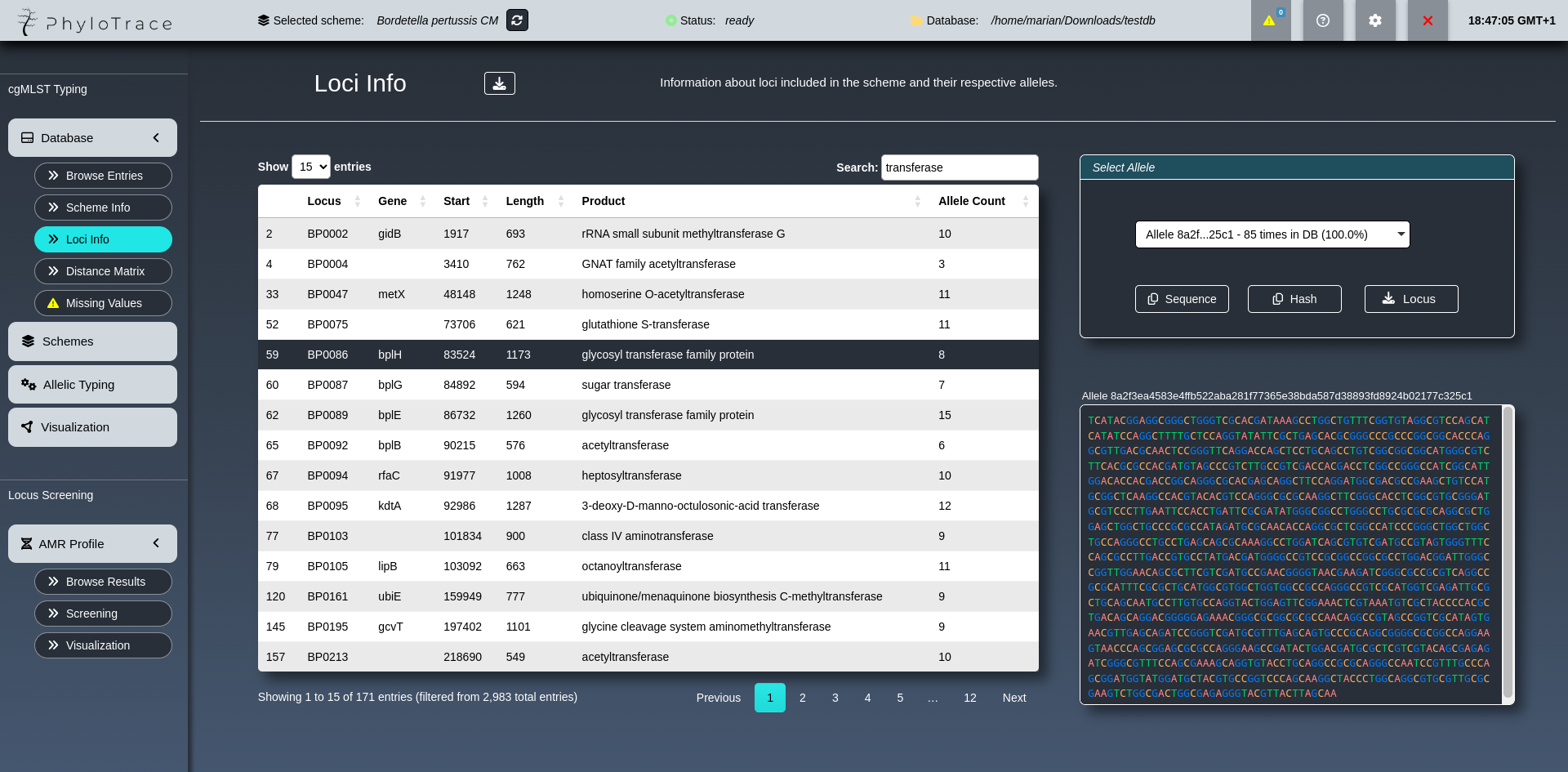Image resolution: width=1568 pixels, height=772 pixels.
Task: Click the refresh scheme icon button
Action: pos(517,20)
